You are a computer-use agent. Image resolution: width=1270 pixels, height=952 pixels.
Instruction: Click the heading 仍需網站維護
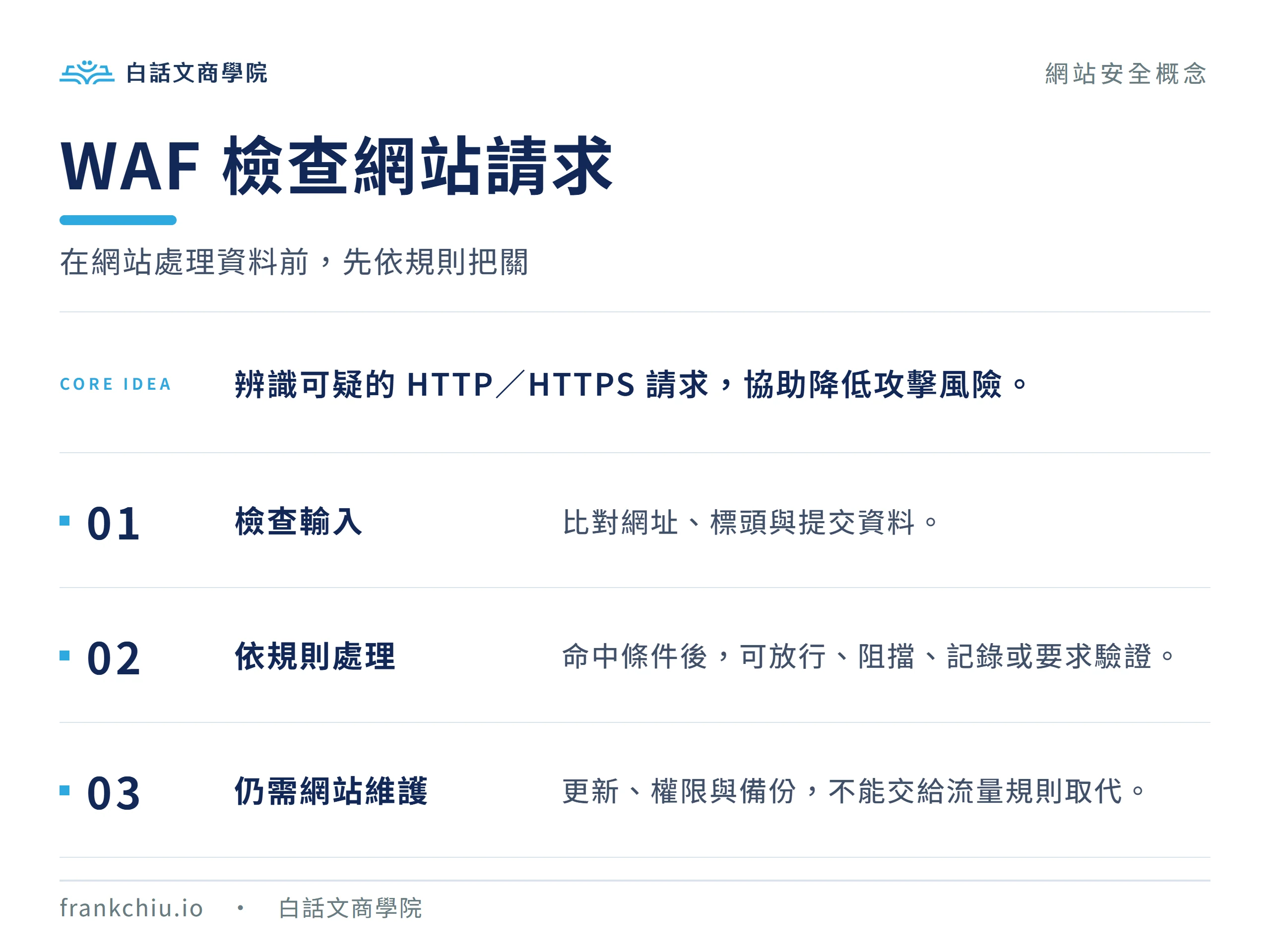coord(331,791)
